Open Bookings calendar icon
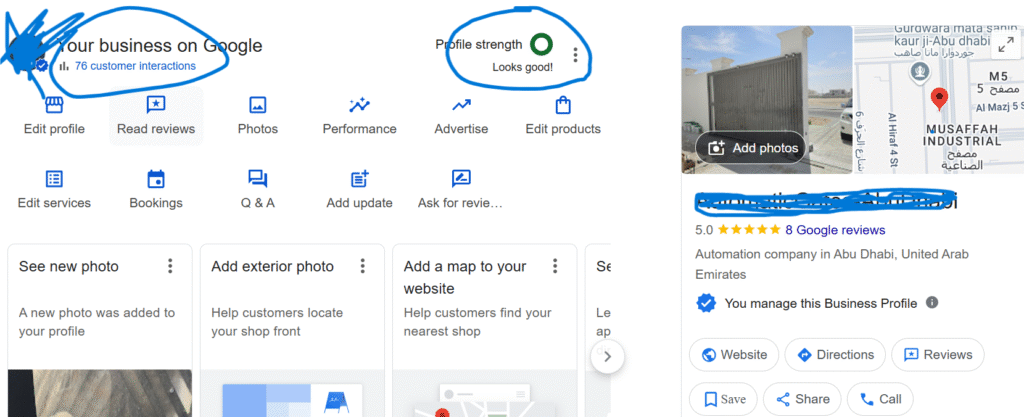The width and height of the screenshot is (1024, 417). tap(156, 179)
